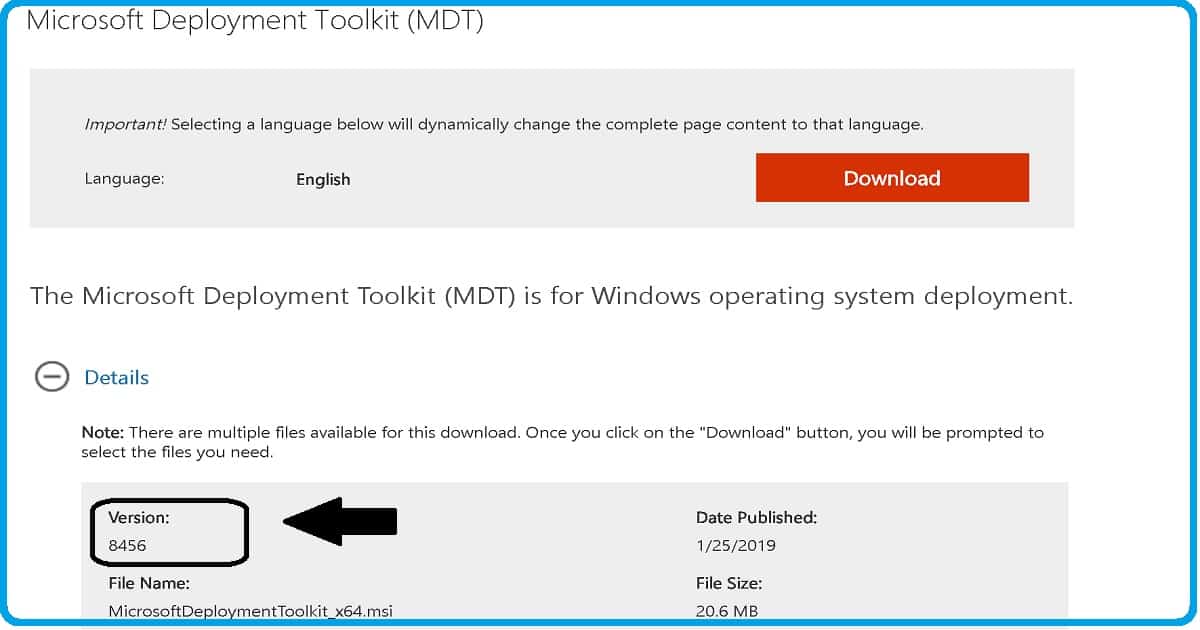Click the red Download button

click(892, 178)
